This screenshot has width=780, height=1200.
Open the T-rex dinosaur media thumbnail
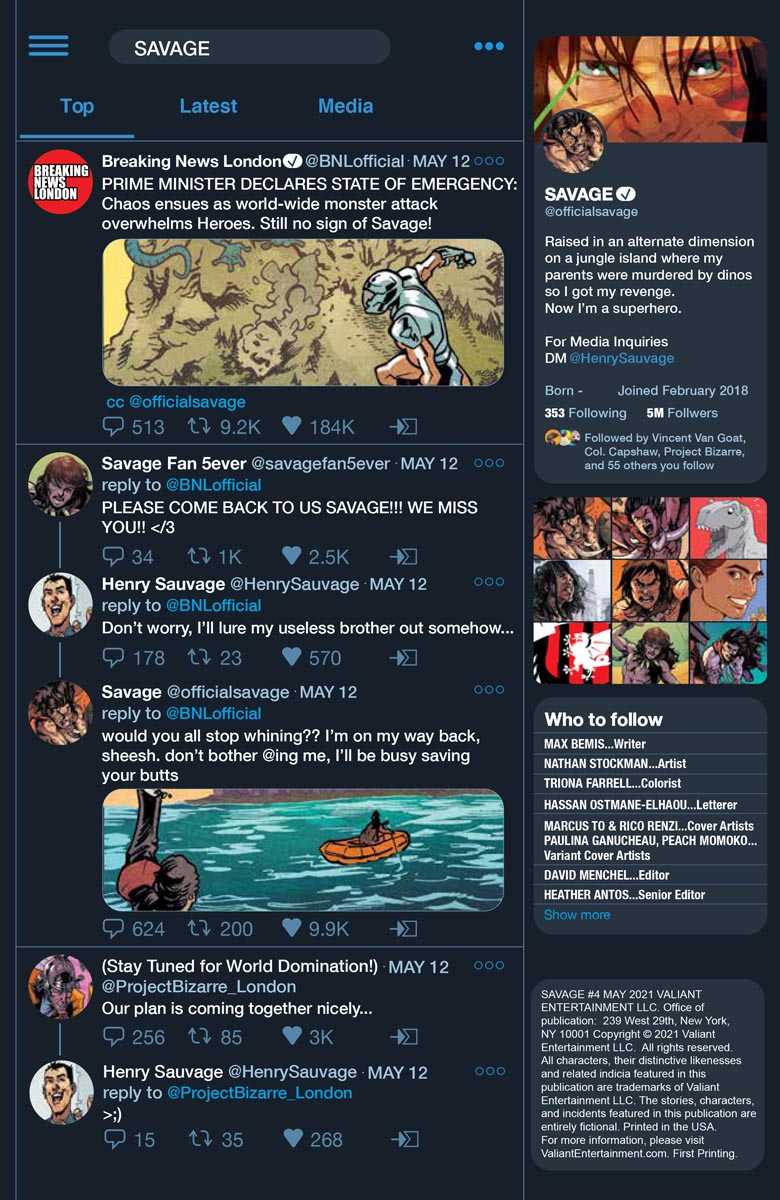727,528
